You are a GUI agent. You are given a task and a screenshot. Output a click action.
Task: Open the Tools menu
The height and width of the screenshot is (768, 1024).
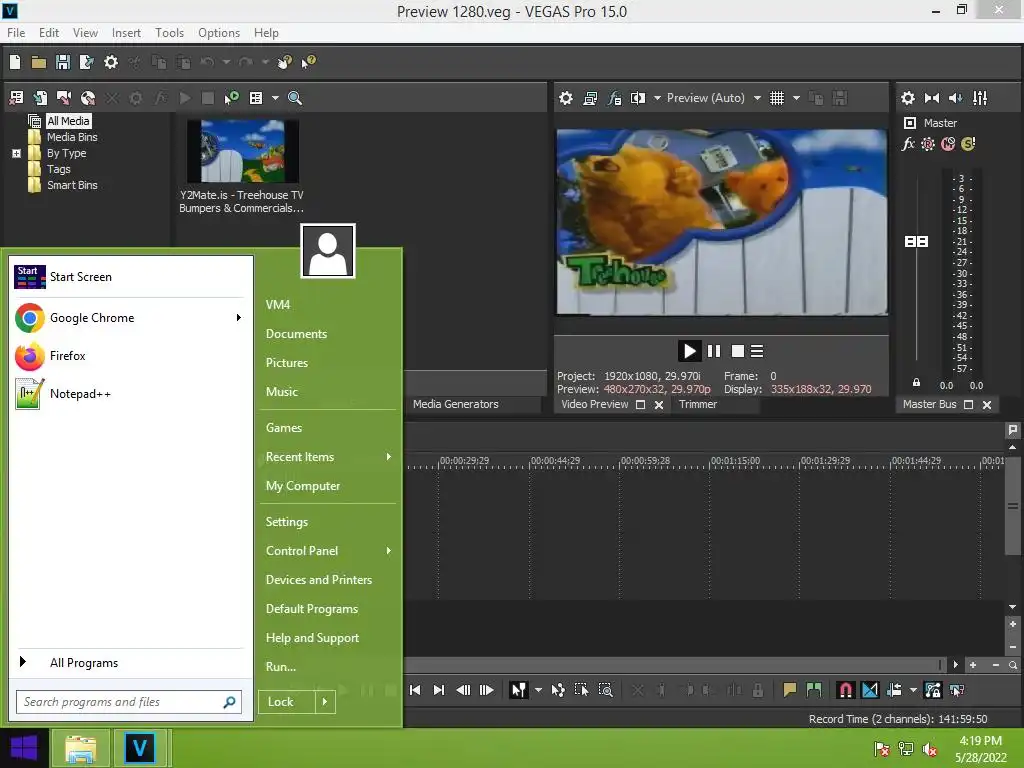(169, 33)
